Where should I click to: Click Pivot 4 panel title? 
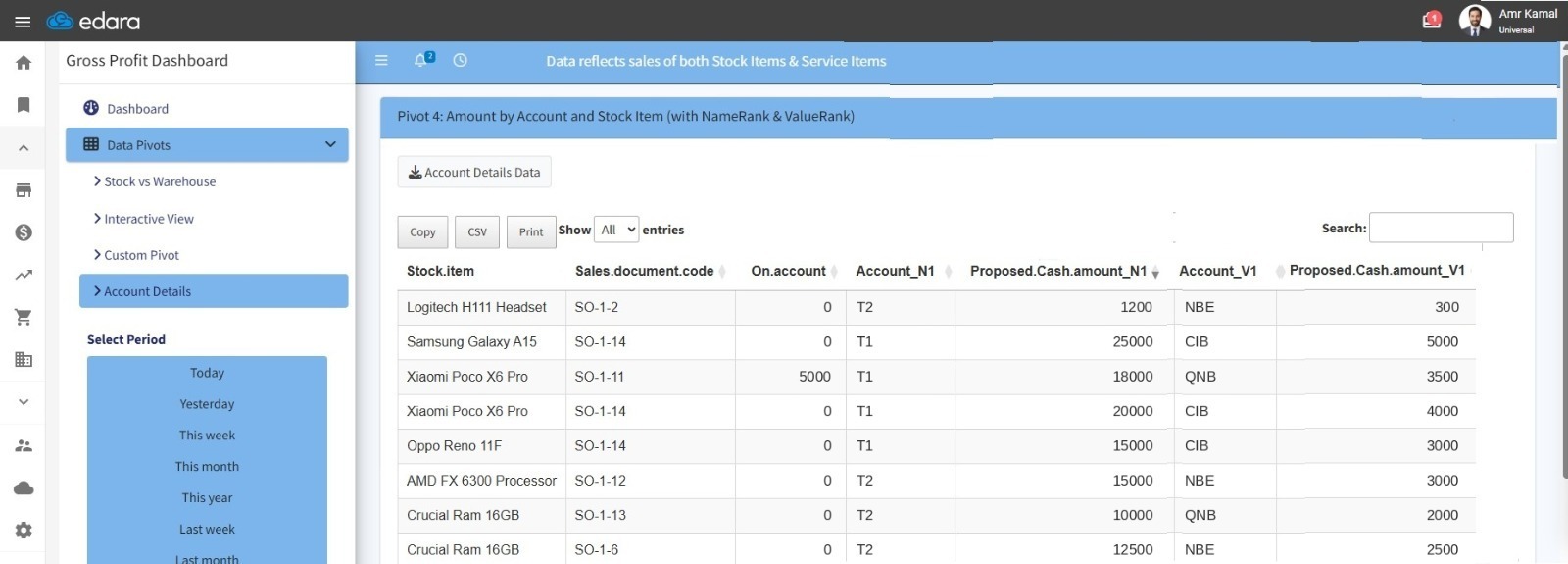(625, 116)
